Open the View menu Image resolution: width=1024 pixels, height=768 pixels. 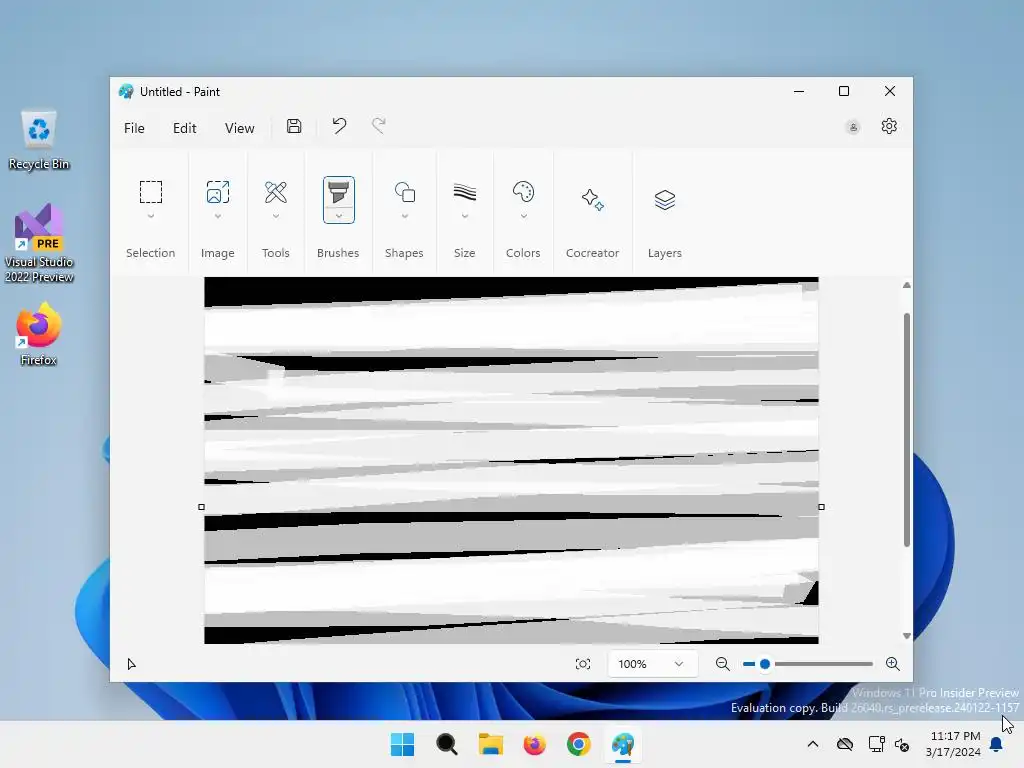tap(240, 128)
